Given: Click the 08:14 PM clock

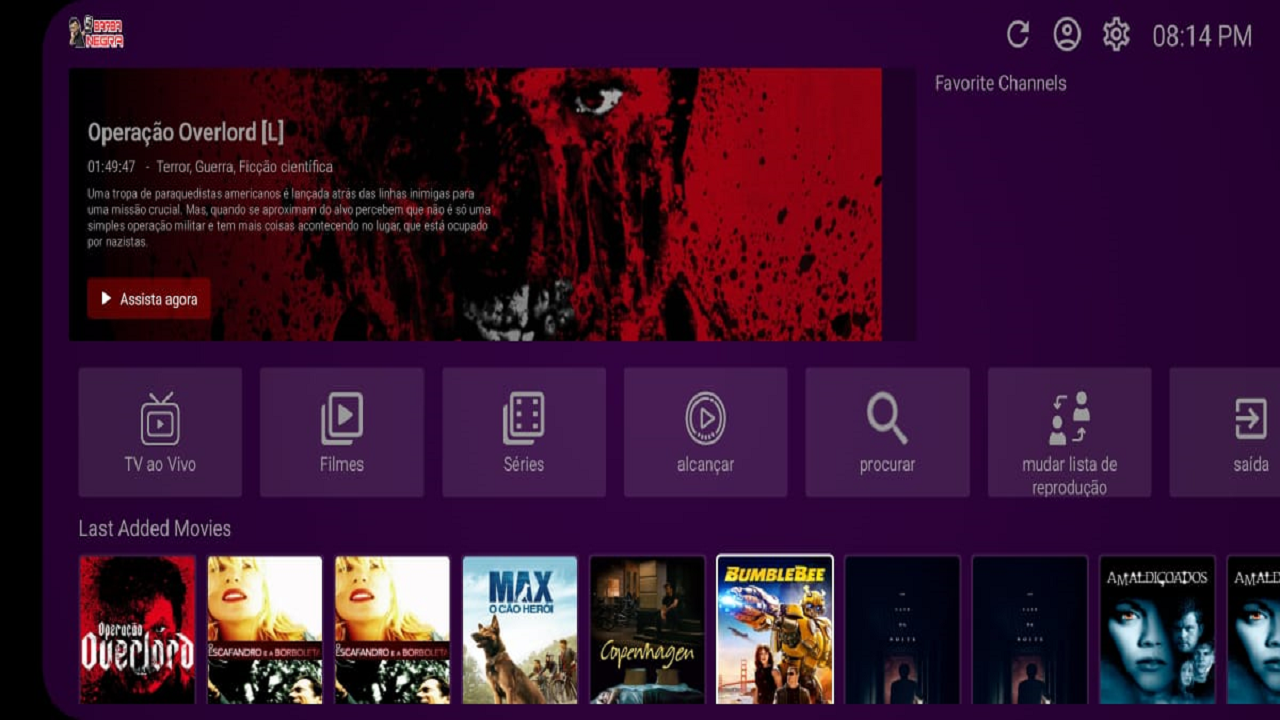Looking at the screenshot, I should (1202, 37).
